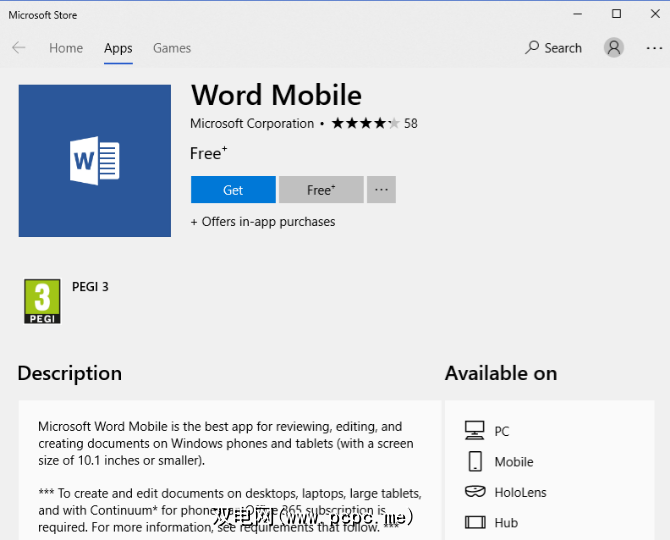
Task: Minimize the Microsoft Store window
Action: pyautogui.click(x=578, y=14)
